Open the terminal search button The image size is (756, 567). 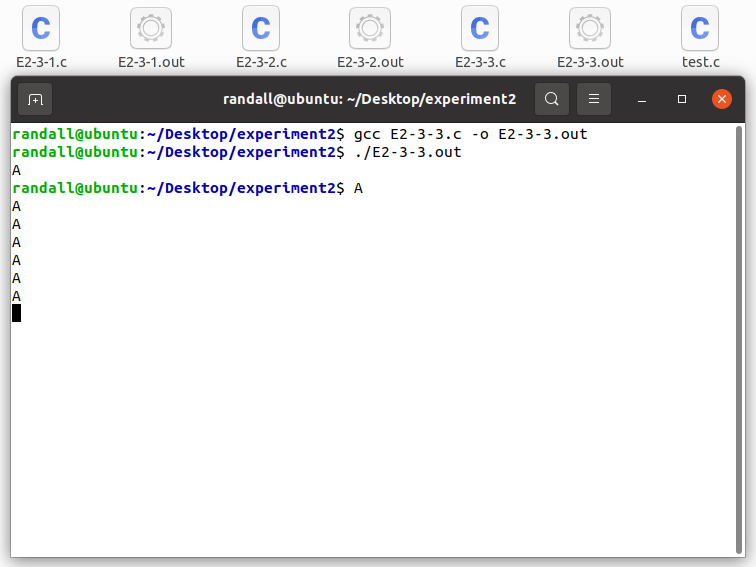point(551,100)
